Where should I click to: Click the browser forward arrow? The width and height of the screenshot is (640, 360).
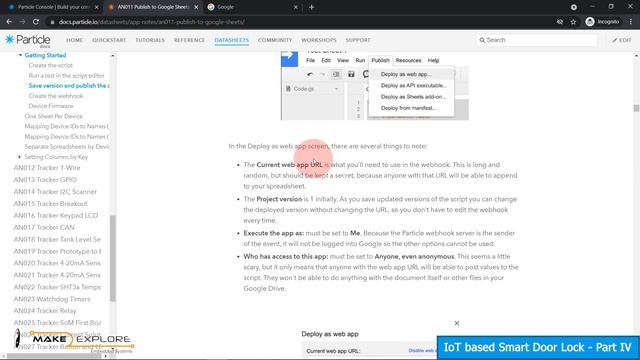coord(22,22)
